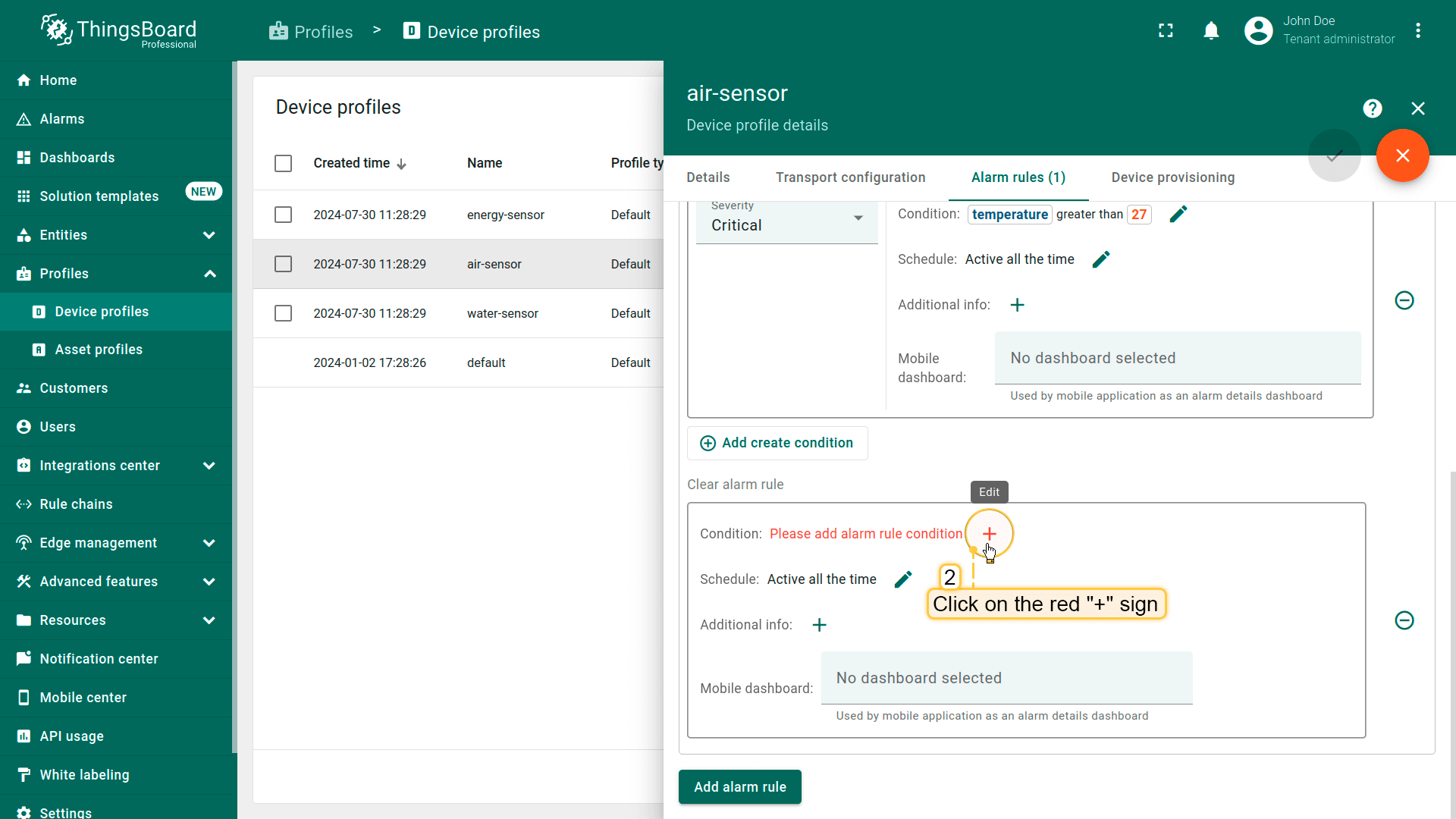Edit clear rule schedule pencil icon
Image resolution: width=1456 pixels, height=819 pixels.
tap(902, 579)
